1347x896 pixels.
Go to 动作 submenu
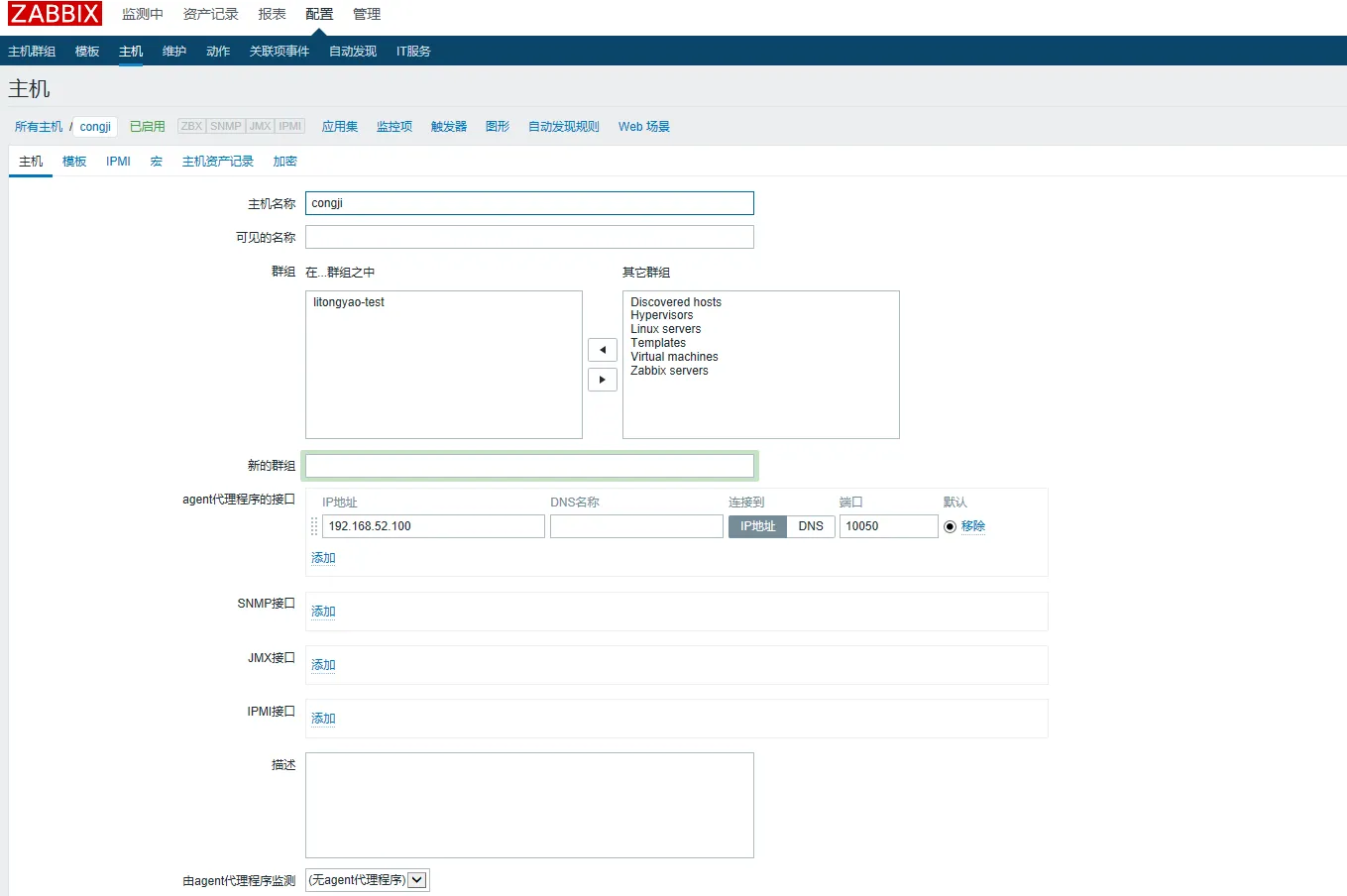point(218,52)
